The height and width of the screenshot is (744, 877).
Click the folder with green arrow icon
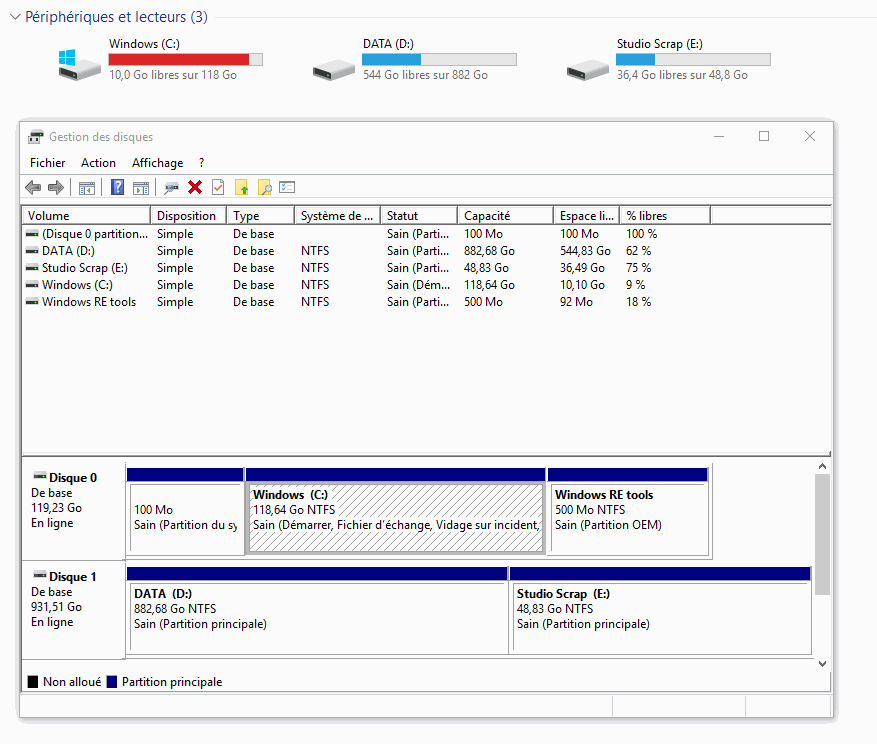point(242,187)
